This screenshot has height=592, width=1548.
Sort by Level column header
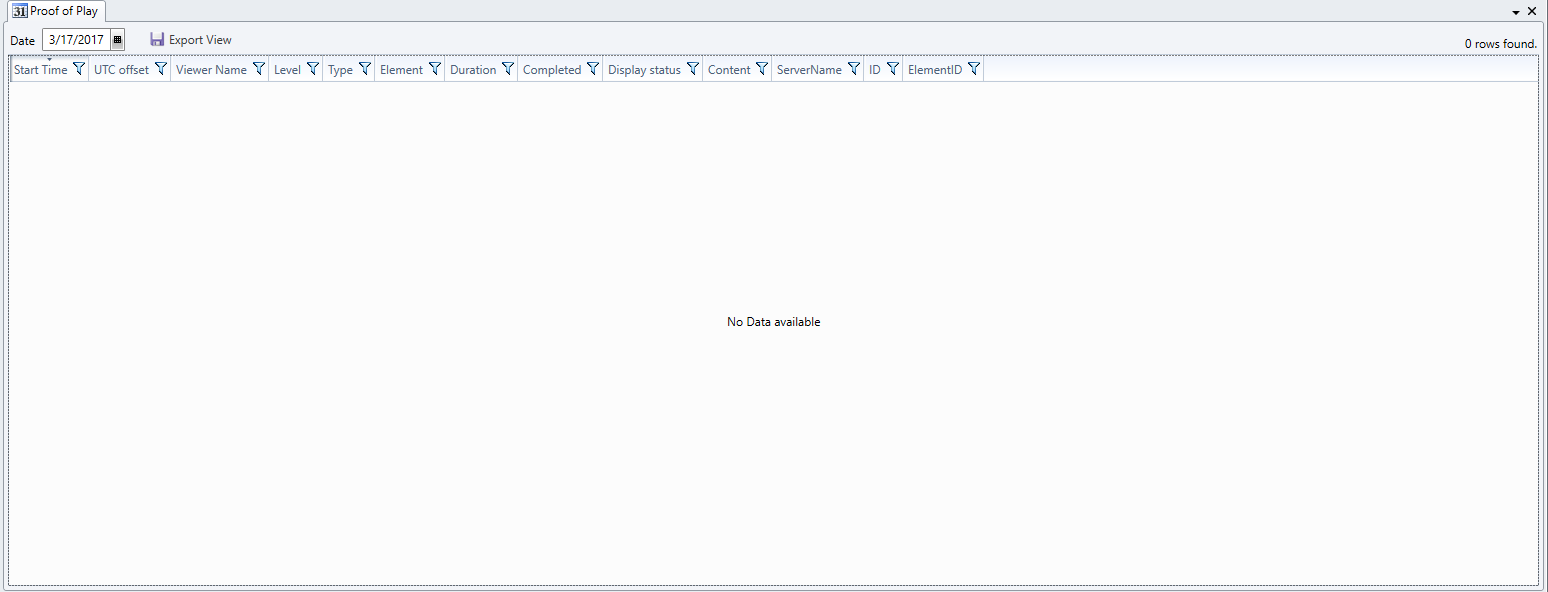click(287, 70)
